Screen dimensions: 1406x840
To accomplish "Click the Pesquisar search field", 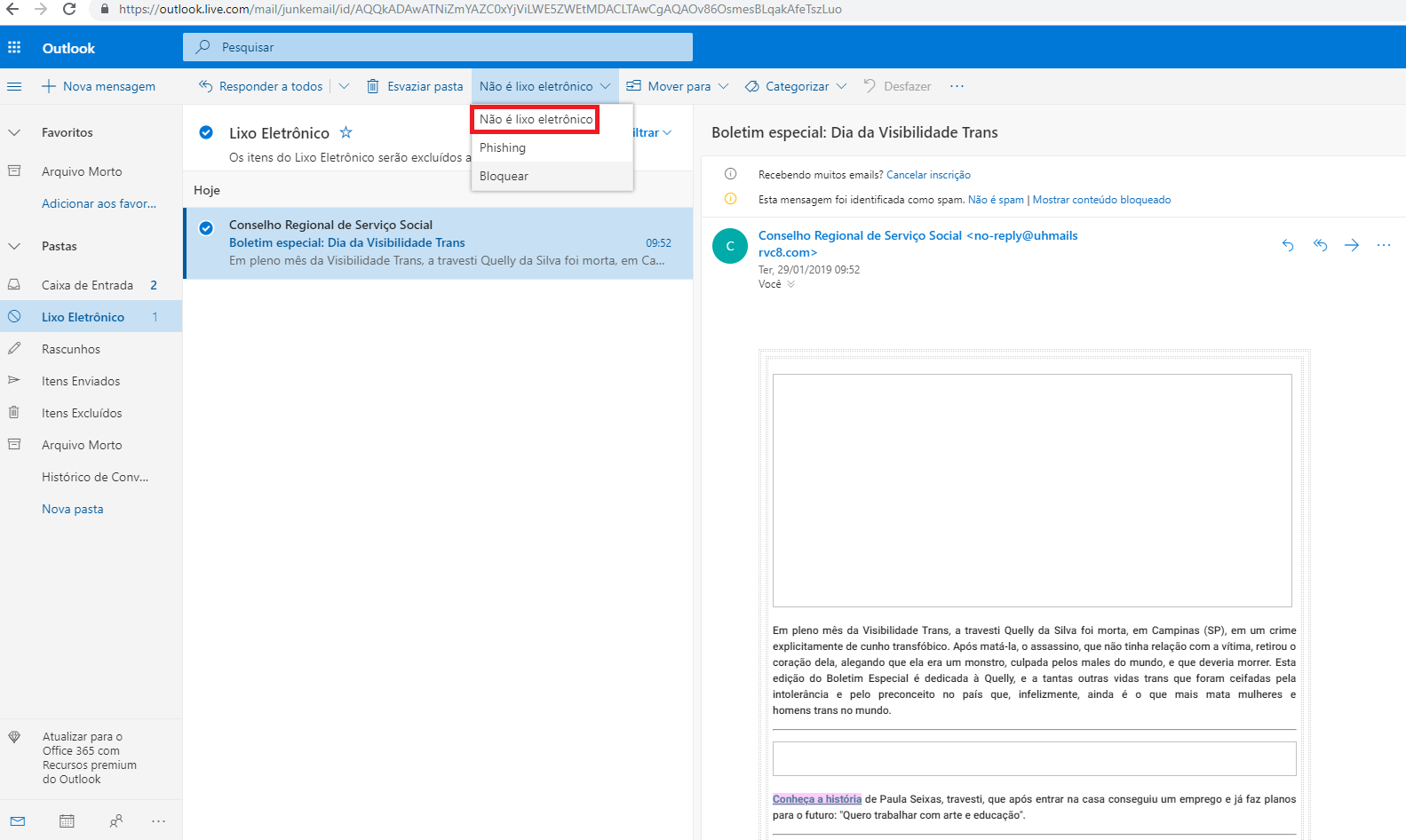I will point(437,47).
